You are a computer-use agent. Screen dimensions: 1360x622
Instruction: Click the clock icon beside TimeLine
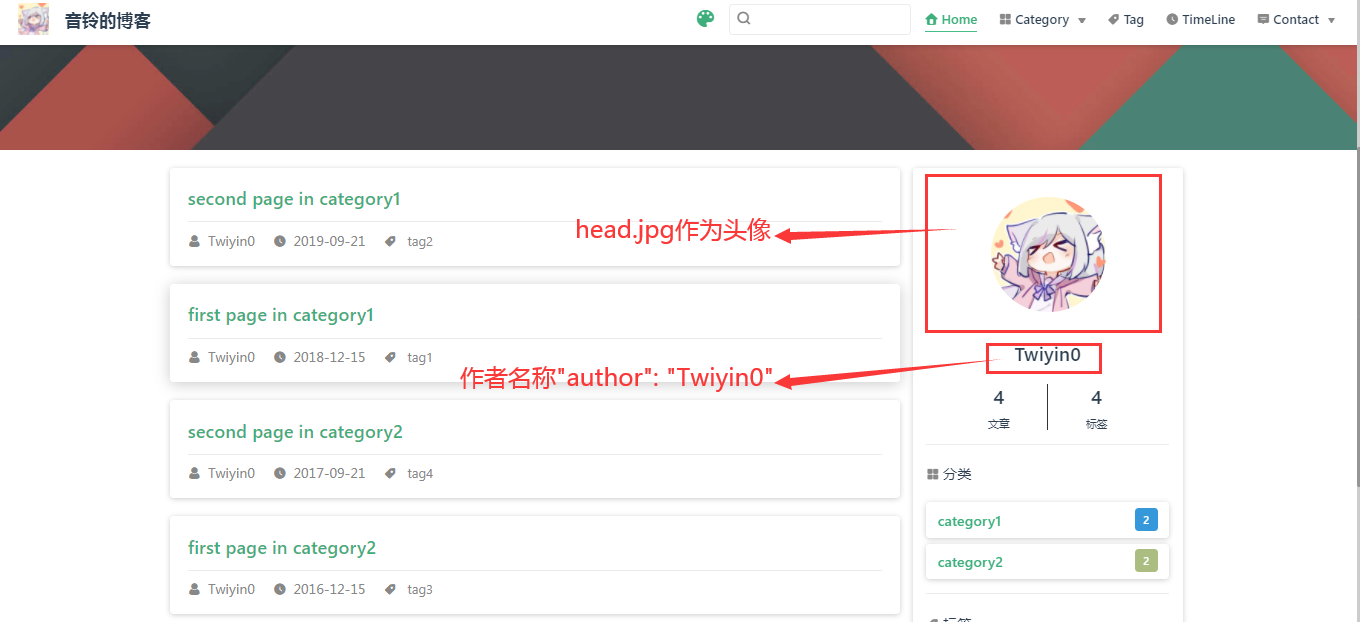[1171, 19]
